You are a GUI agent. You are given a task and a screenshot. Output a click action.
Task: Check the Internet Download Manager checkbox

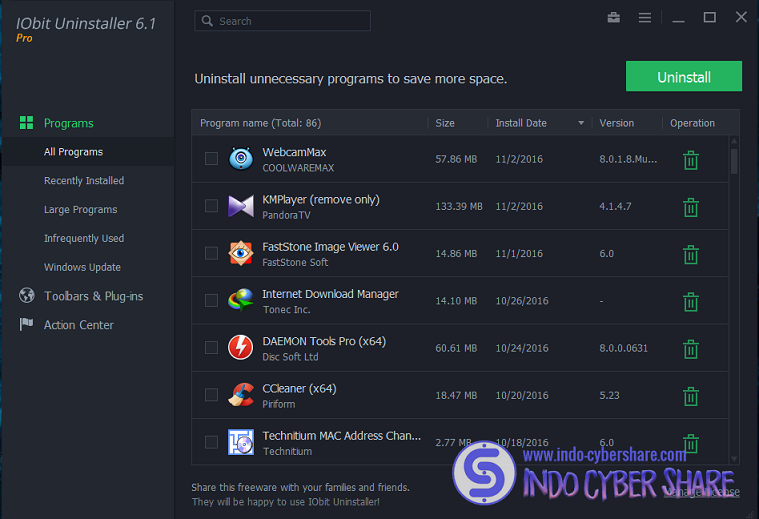point(211,300)
